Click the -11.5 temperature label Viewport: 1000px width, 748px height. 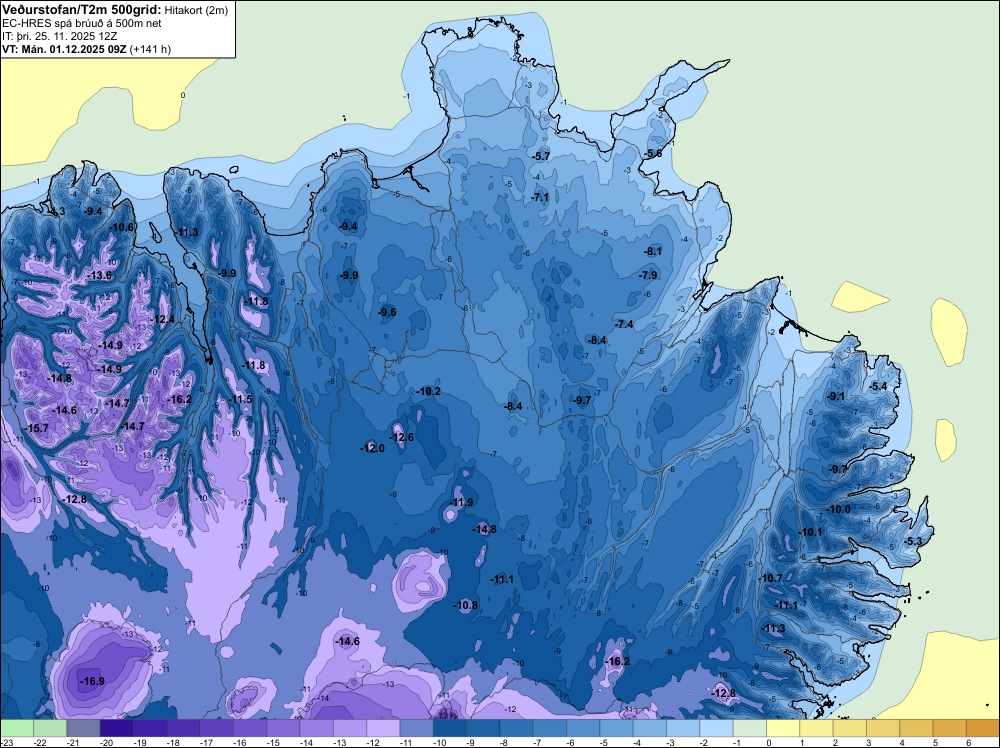pos(240,399)
